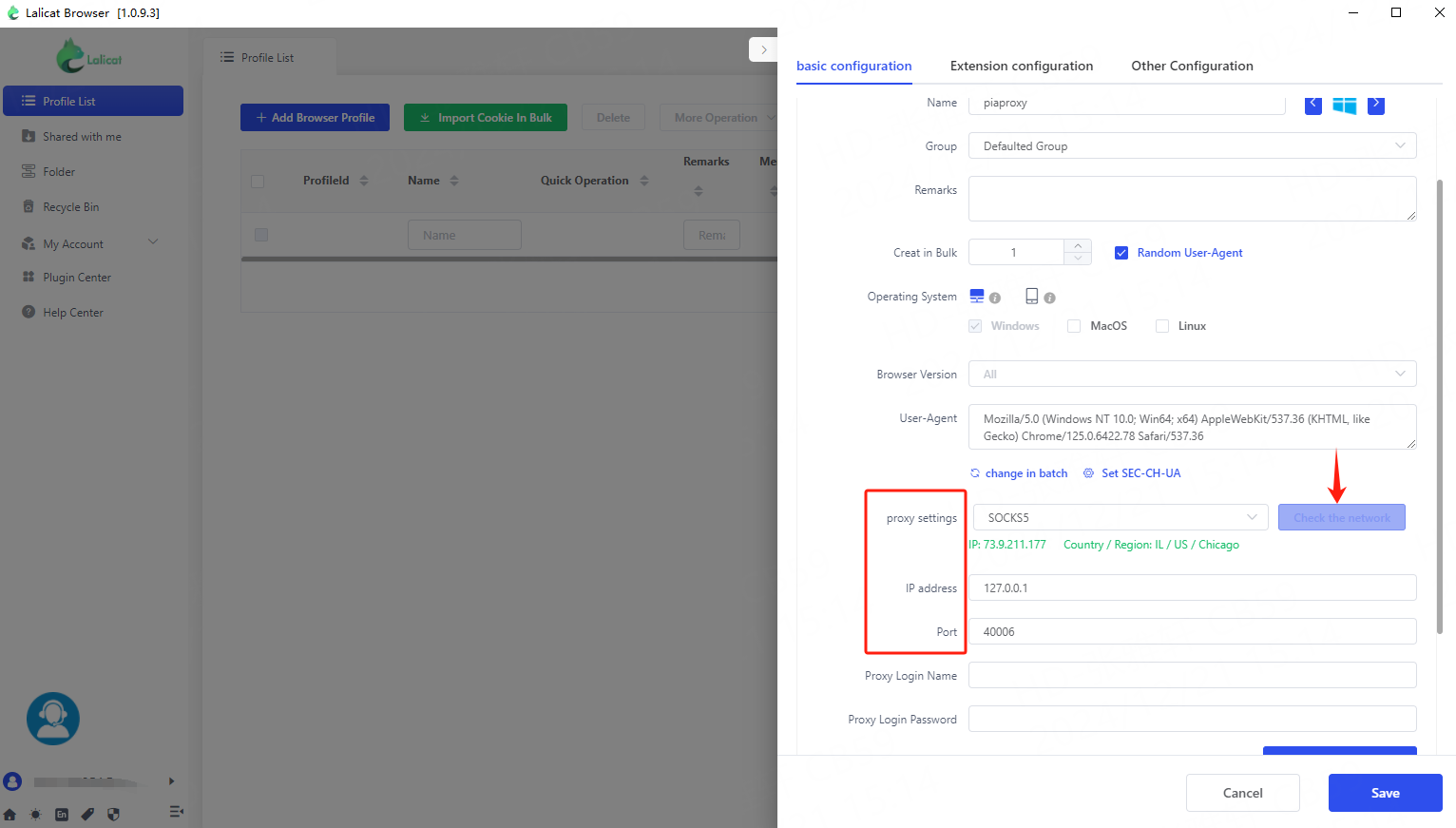This screenshot has width=1456, height=828.
Task: Check the MacOS checkbox
Action: (x=1074, y=326)
